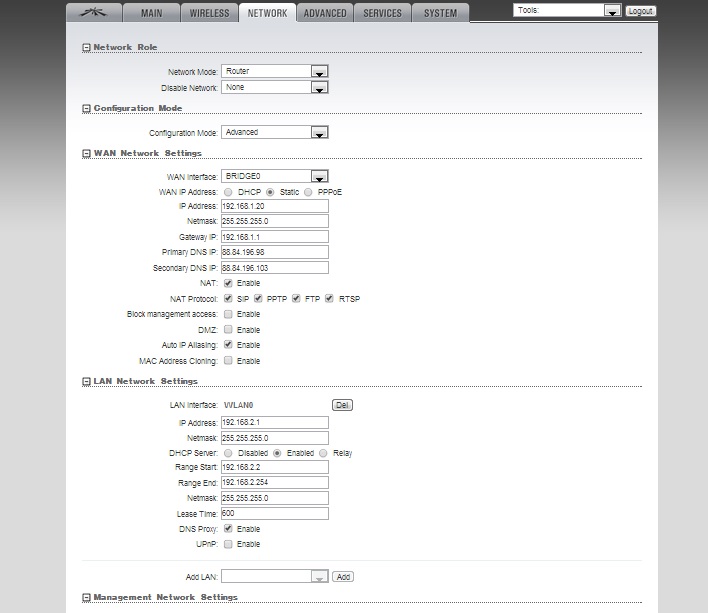Set DHCP Server to Enabled
This screenshot has width=708, height=613.
point(277,453)
